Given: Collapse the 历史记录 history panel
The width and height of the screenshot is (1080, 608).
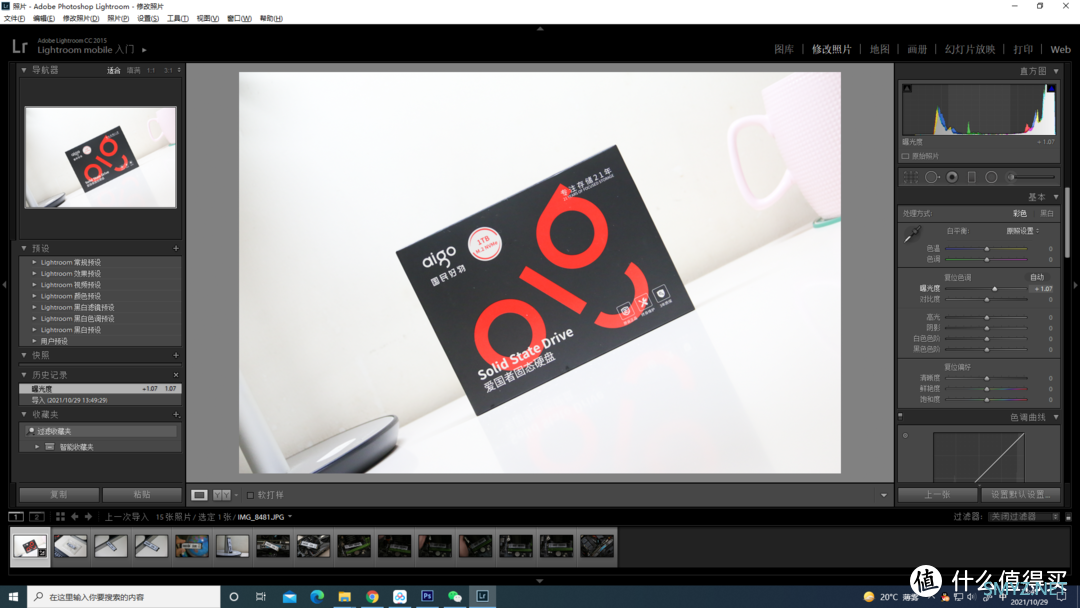Looking at the screenshot, I should pos(24,375).
